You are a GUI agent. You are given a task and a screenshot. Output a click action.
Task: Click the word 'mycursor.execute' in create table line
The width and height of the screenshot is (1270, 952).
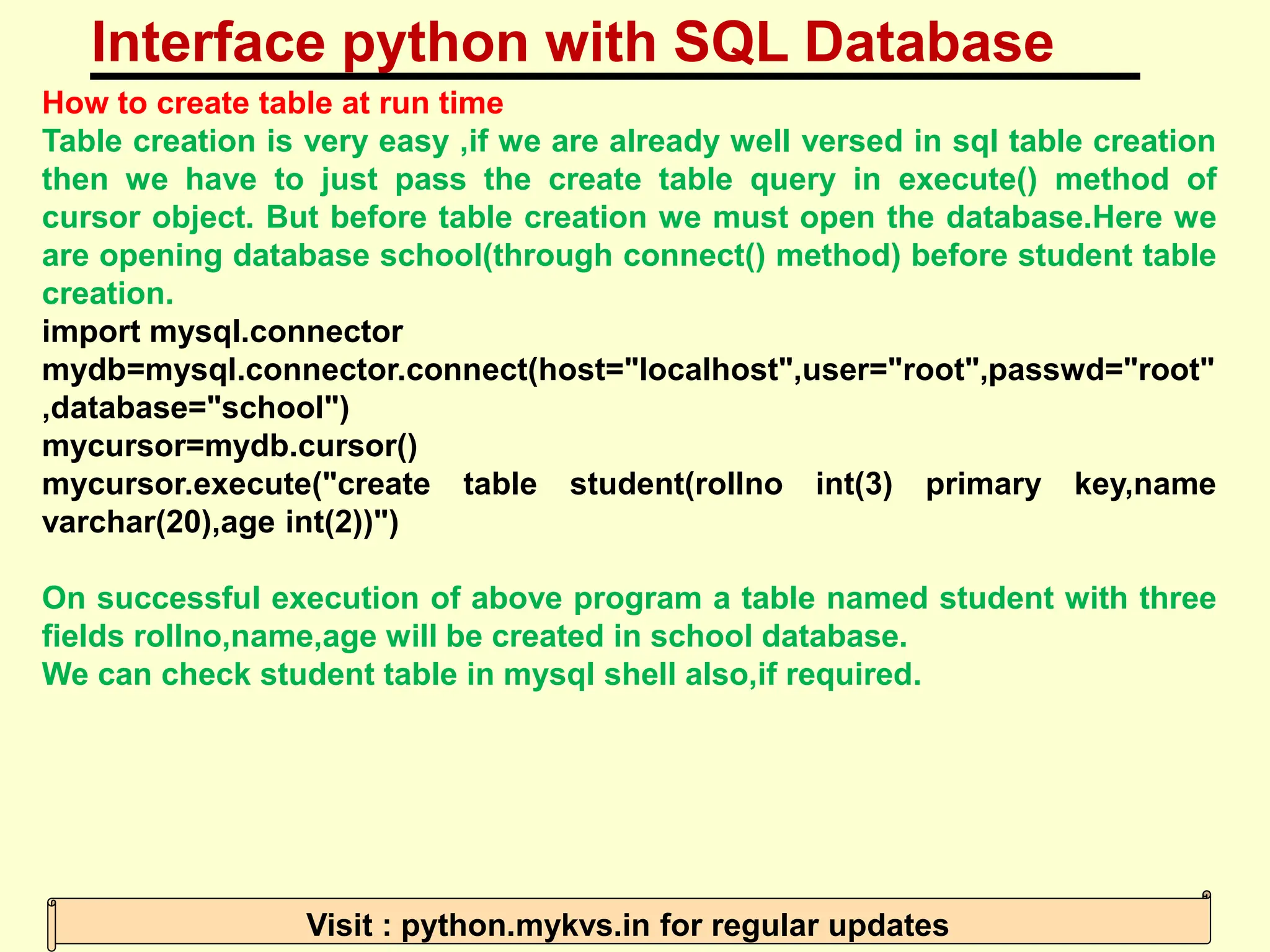pyautogui.click(x=176, y=485)
